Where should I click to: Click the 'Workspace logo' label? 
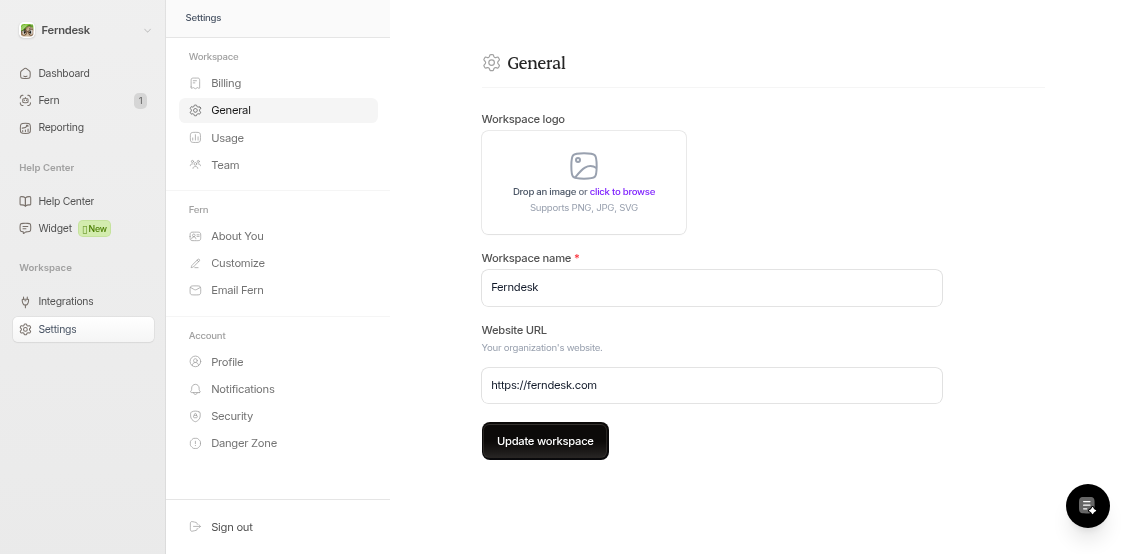tap(523, 119)
